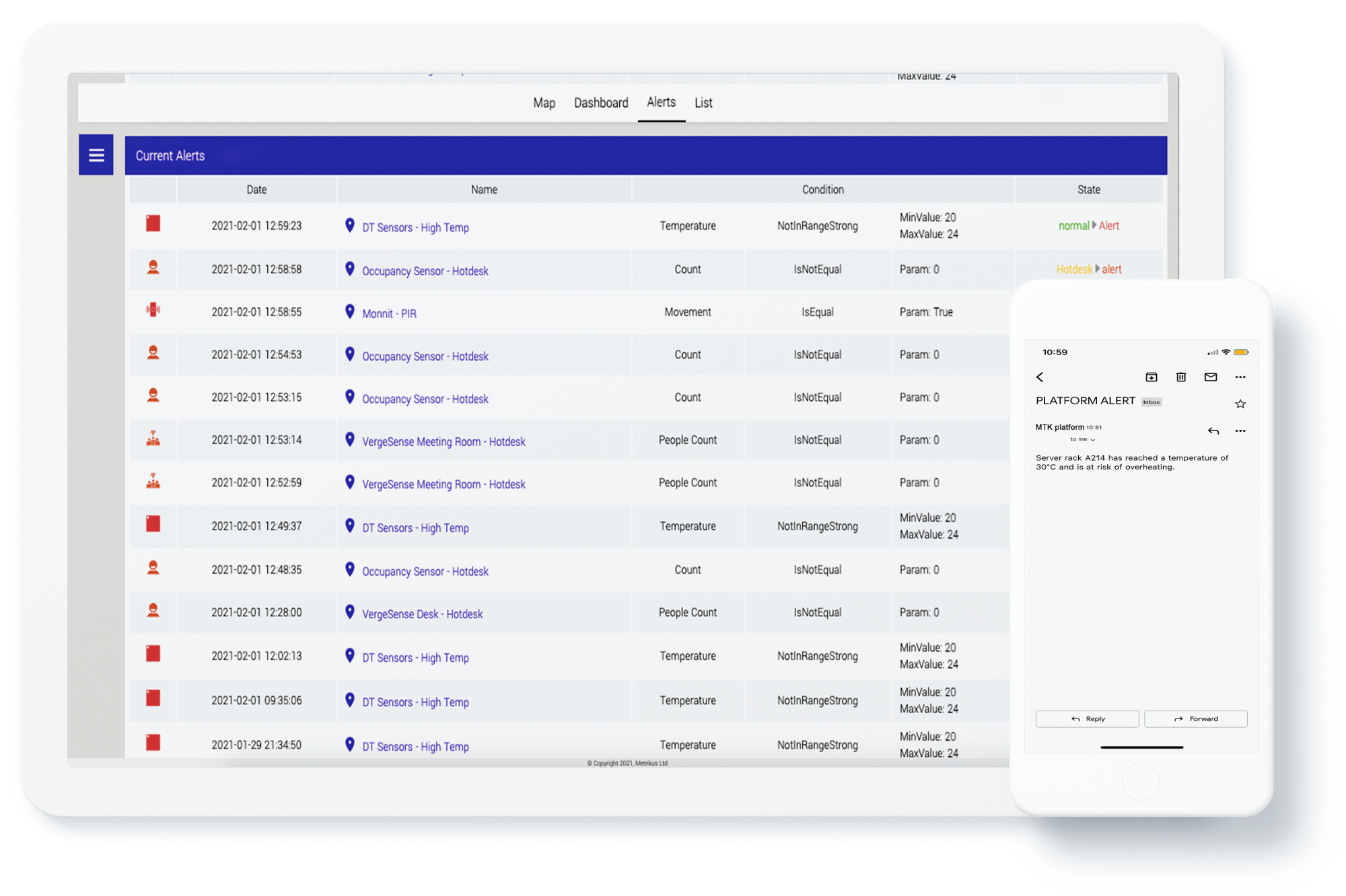Click the Condition column header
1346x896 pixels.
(x=822, y=190)
